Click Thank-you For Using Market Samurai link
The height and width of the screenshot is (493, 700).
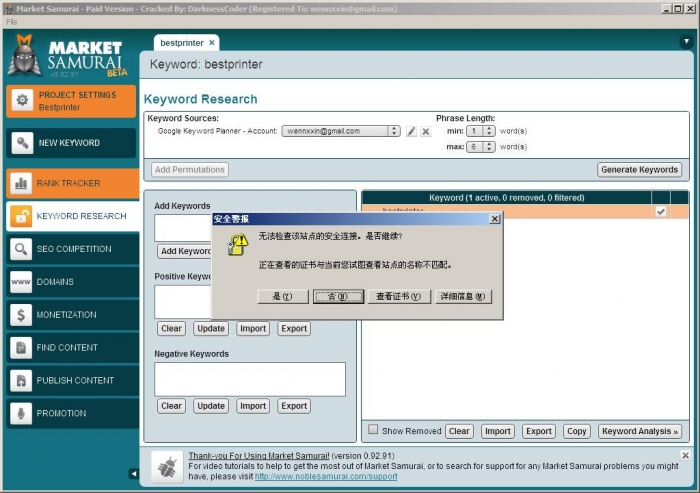258,456
